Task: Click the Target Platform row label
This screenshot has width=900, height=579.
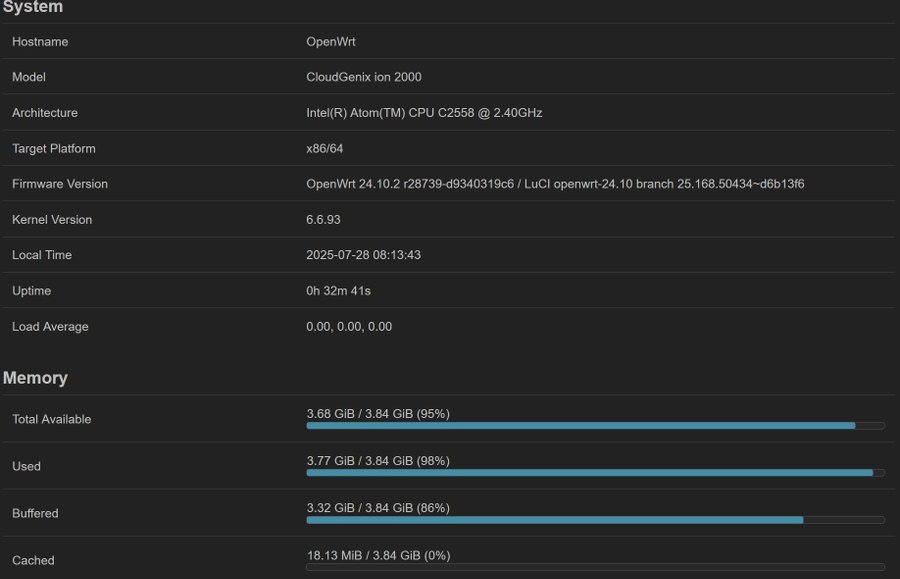Action: (x=54, y=149)
